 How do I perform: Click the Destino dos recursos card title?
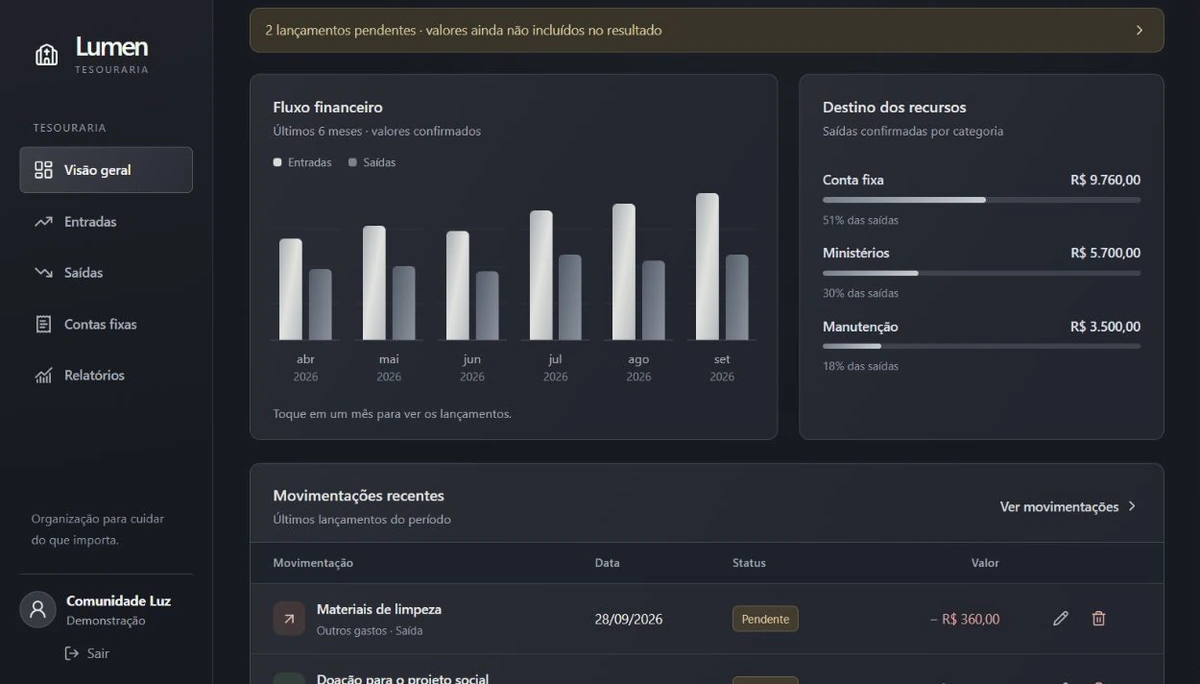[x=894, y=107]
